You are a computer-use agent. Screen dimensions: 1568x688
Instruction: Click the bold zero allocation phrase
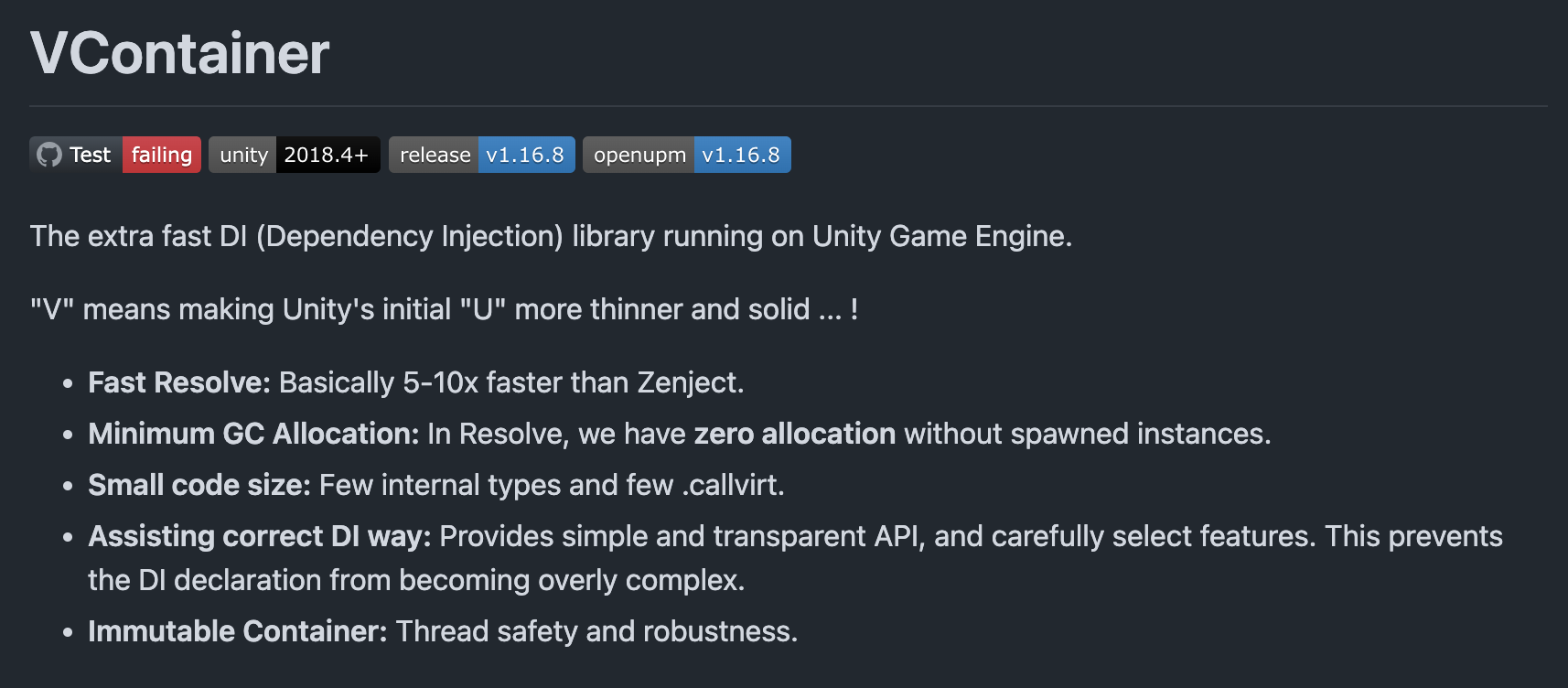[795, 434]
